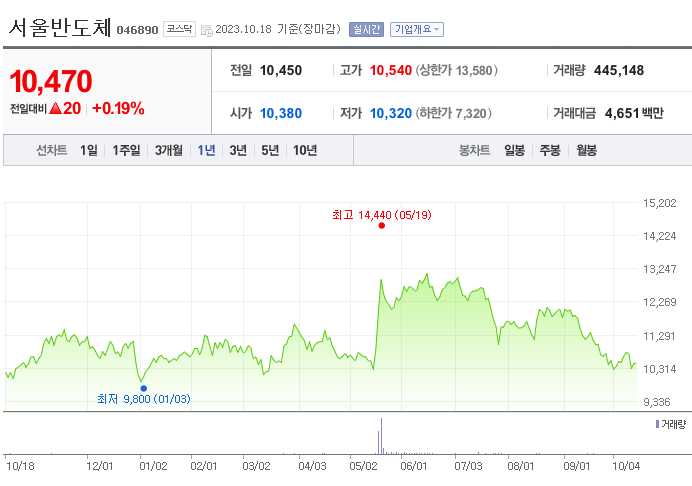The image size is (692, 486).
Task: Click the blue 최저 9,800 low marker dot
Action: [x=144, y=388]
